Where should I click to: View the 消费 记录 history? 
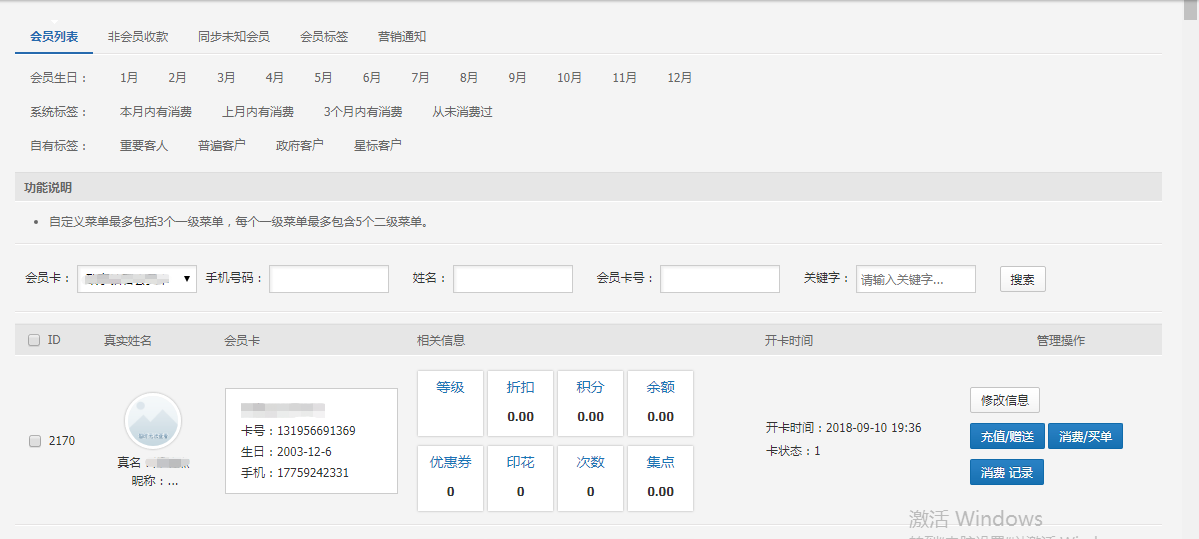point(1006,472)
